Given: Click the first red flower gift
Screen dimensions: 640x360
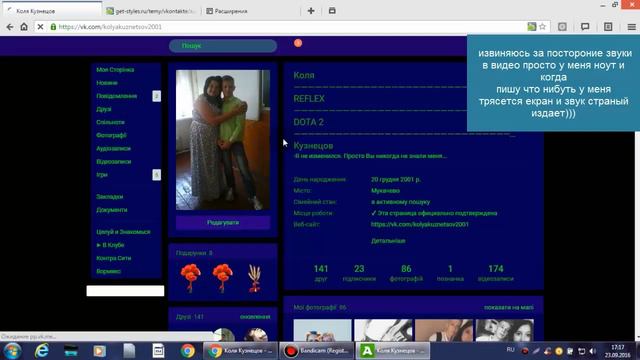Looking at the screenshot, I should [190, 278].
